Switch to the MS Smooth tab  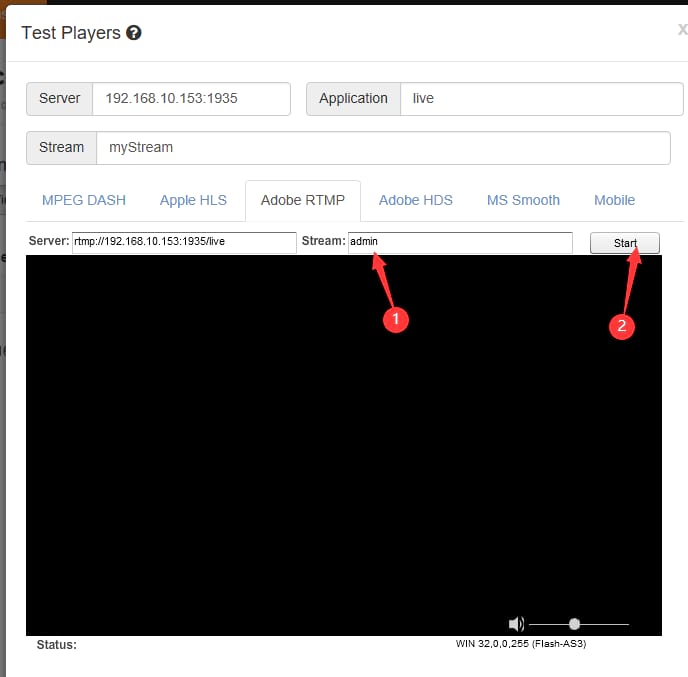click(523, 200)
